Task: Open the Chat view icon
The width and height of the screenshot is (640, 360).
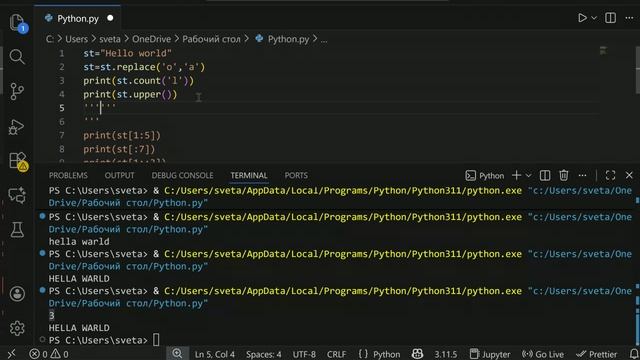Action: [17, 196]
